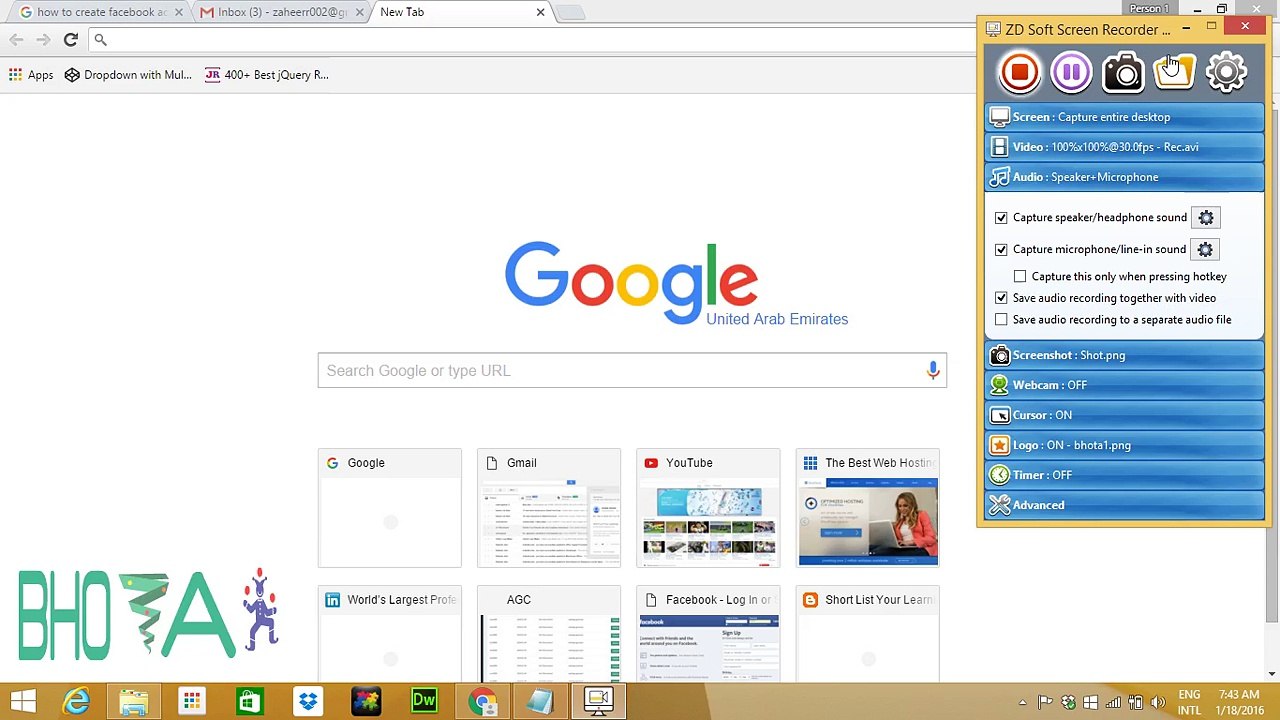Collapse the Audio: Speaker+Microphone section
Image resolution: width=1280 pixels, height=720 pixels.
[x=1125, y=177]
